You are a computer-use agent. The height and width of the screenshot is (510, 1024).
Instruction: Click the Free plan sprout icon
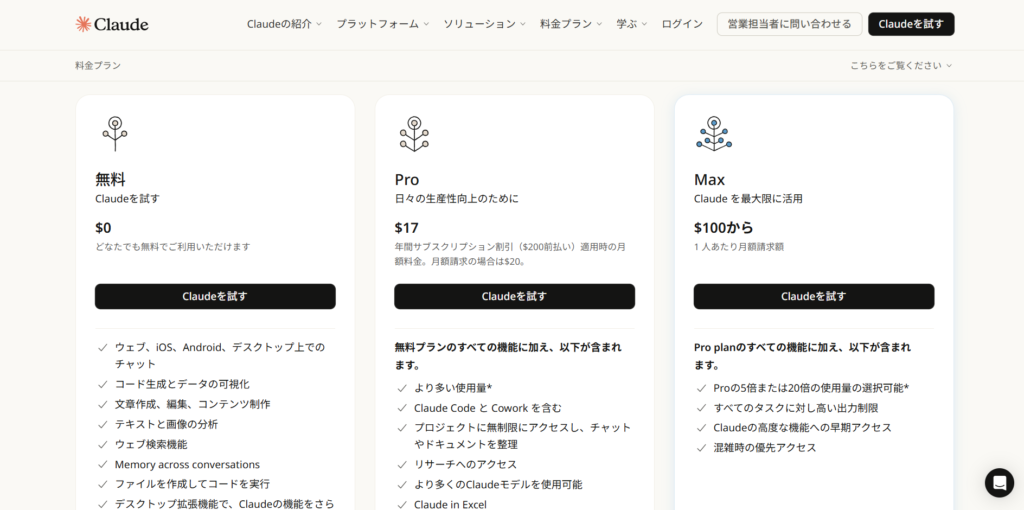115,133
